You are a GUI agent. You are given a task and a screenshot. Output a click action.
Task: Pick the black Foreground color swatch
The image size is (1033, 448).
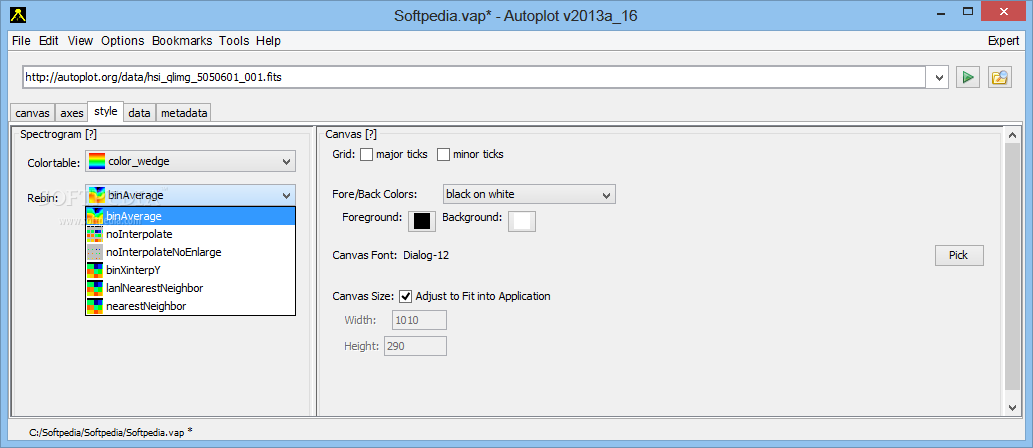422,221
